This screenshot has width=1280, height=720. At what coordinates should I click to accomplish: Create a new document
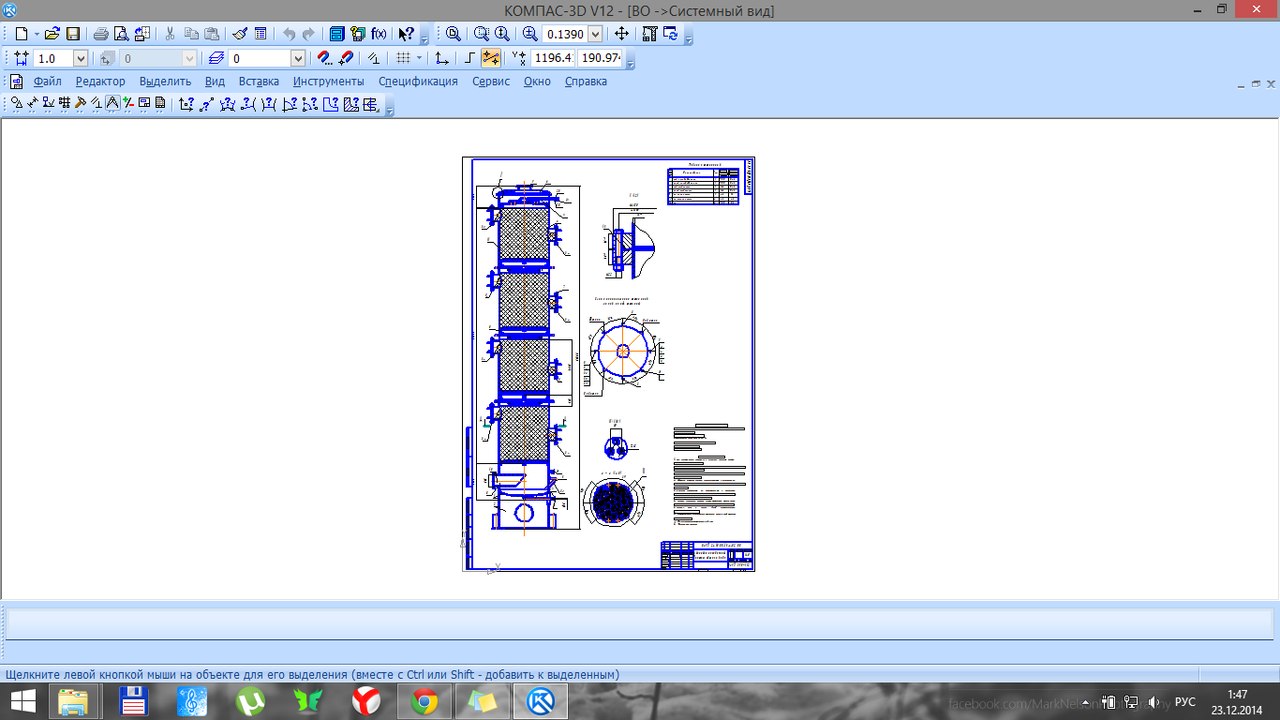(21, 33)
